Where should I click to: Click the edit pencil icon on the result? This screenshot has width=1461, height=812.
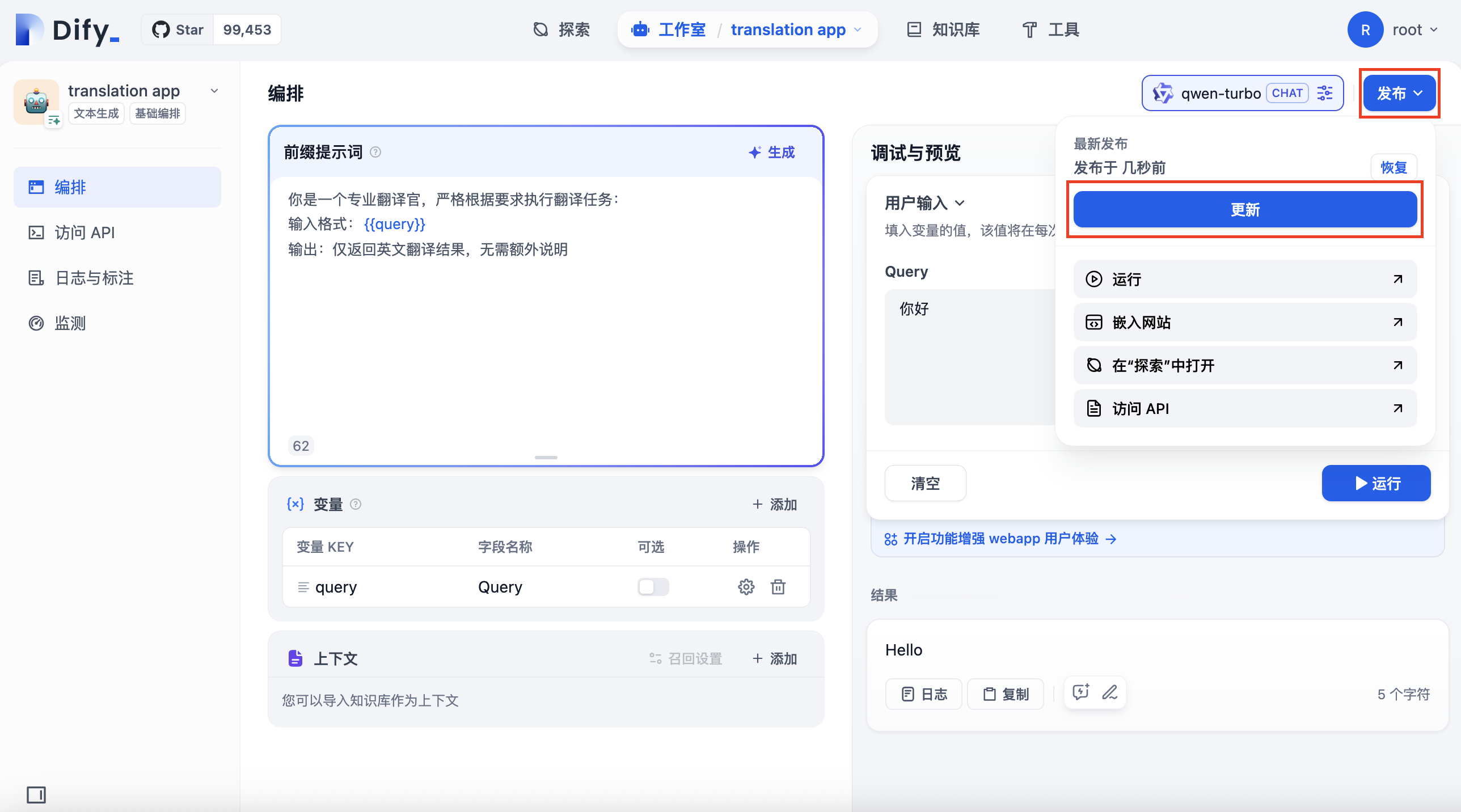pyautogui.click(x=1109, y=692)
